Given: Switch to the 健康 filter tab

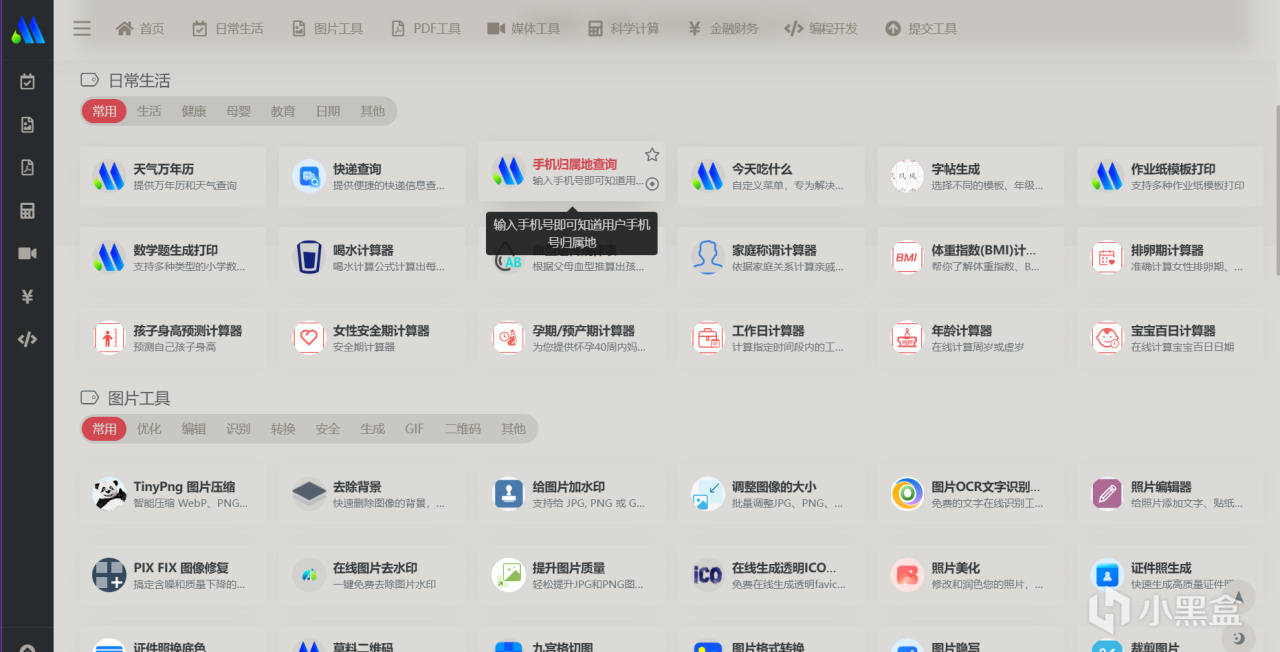Looking at the screenshot, I should point(194,111).
